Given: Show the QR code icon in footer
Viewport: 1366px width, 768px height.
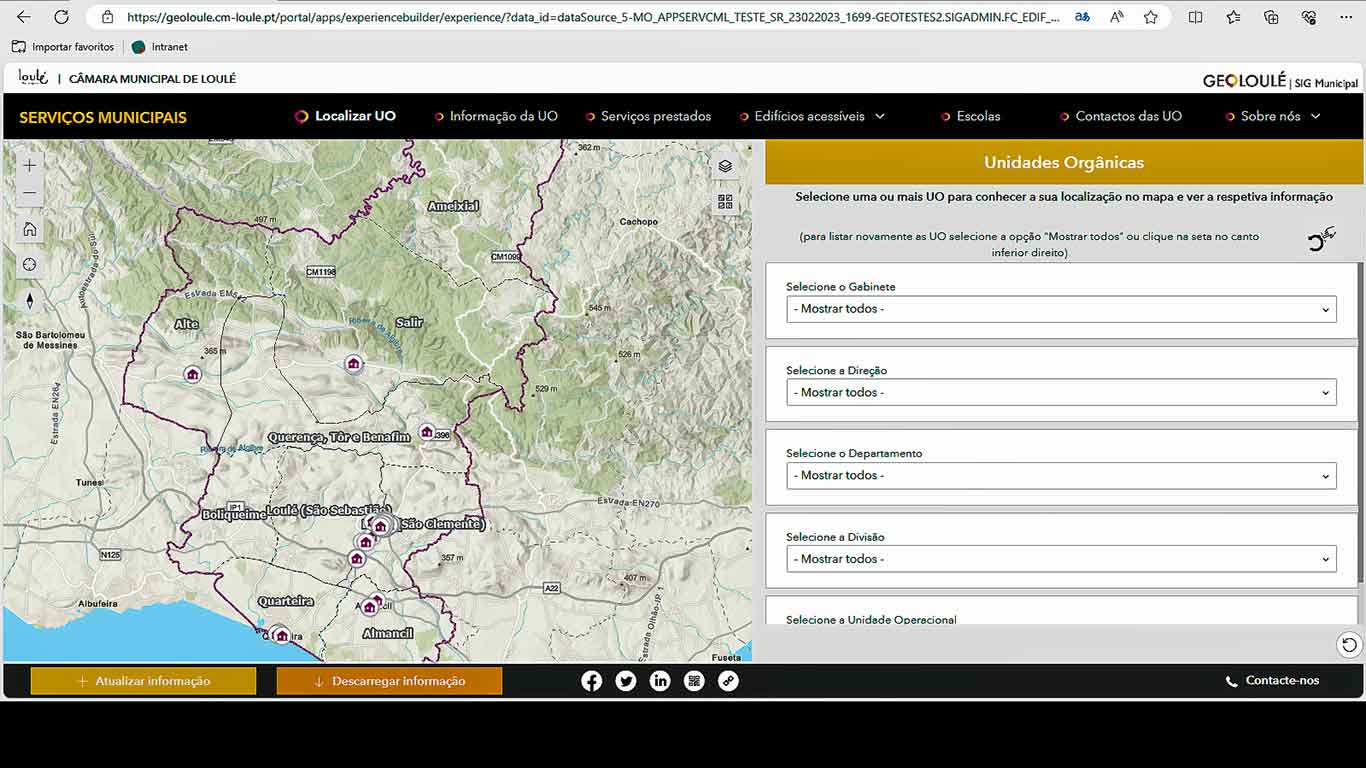Looking at the screenshot, I should tap(694, 681).
